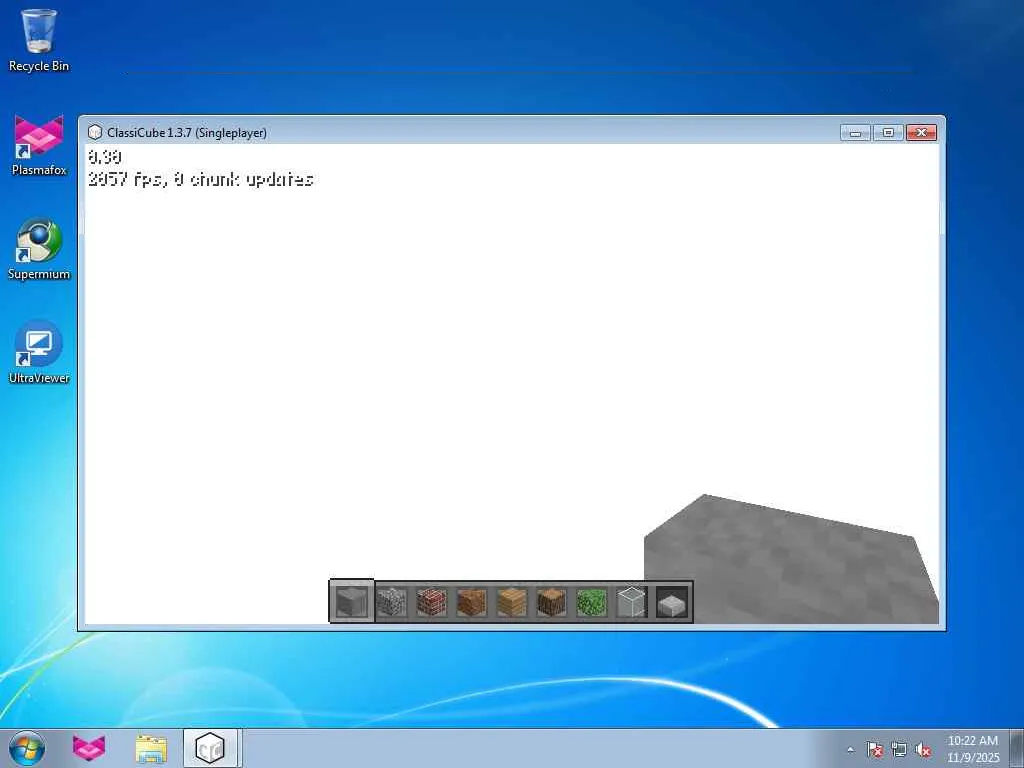Select the glass block in hotbar
The image size is (1024, 768).
[x=632, y=602]
